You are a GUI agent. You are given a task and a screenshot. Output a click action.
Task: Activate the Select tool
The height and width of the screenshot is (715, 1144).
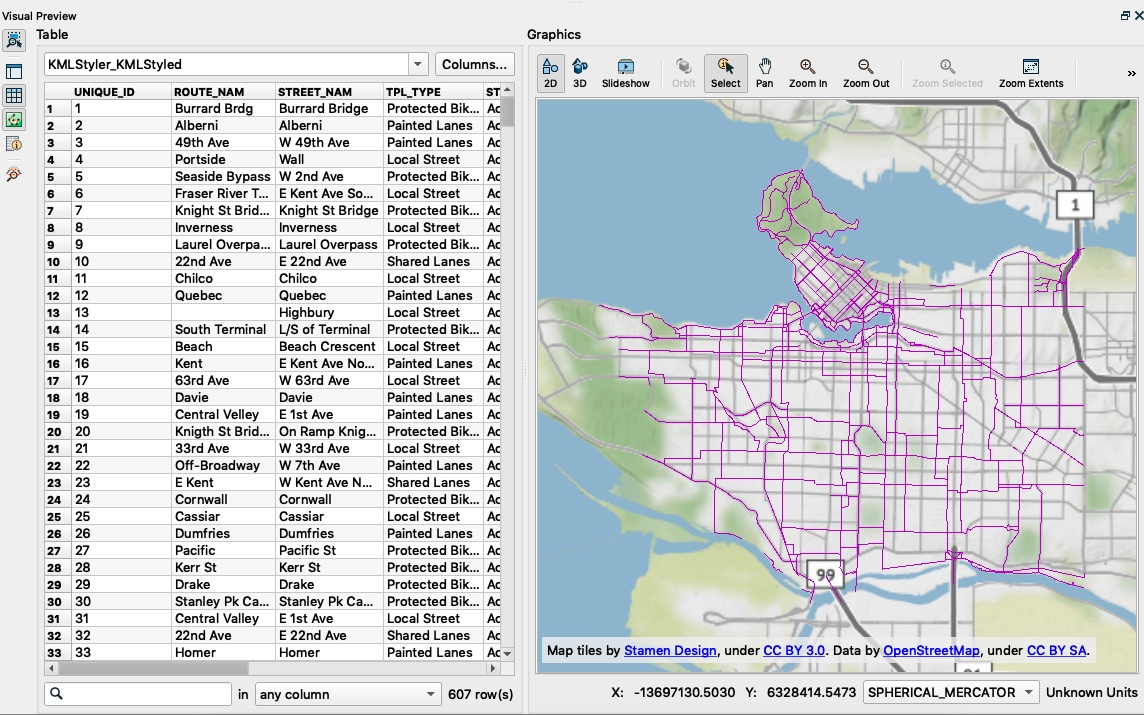point(725,73)
